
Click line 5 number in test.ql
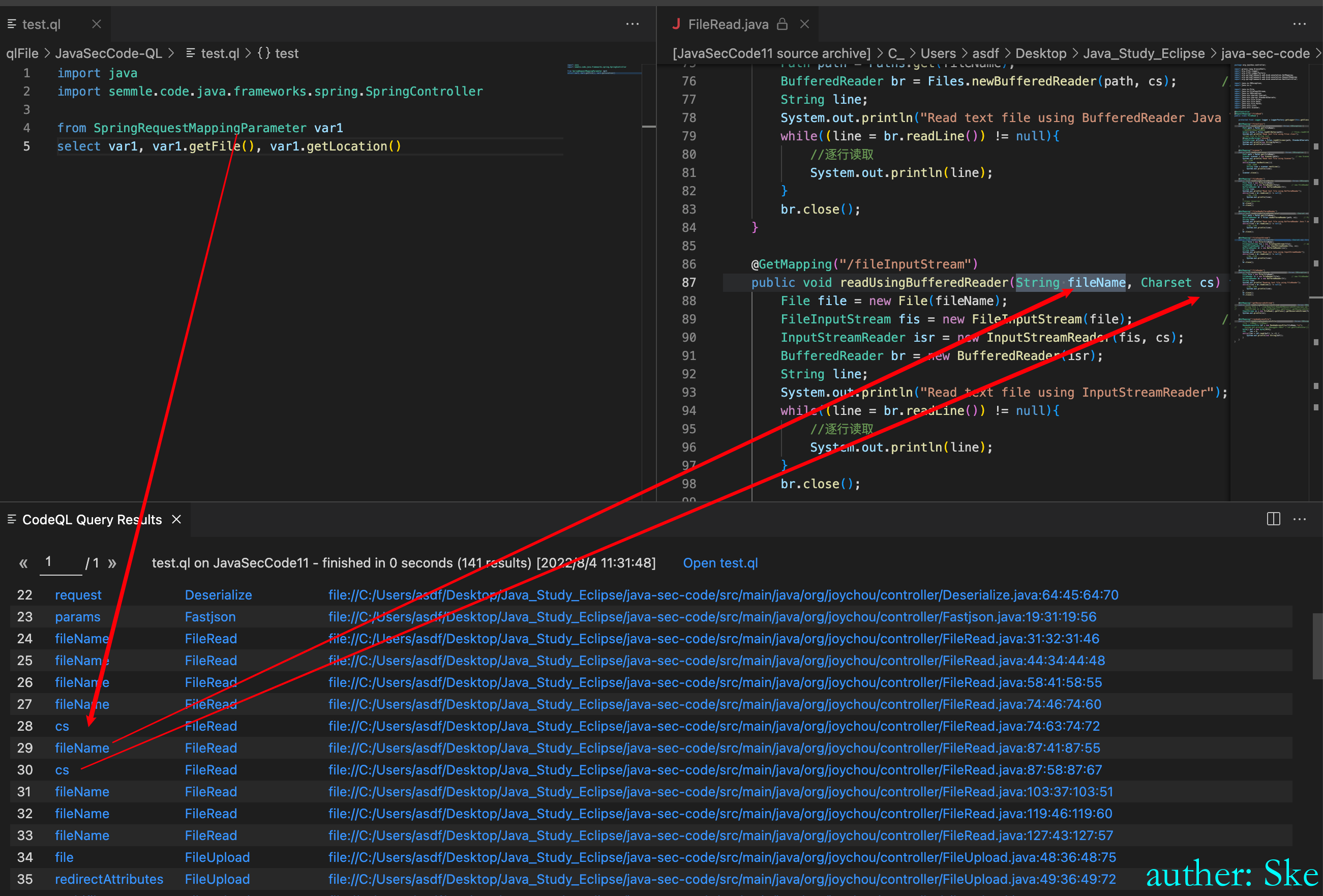[26, 146]
